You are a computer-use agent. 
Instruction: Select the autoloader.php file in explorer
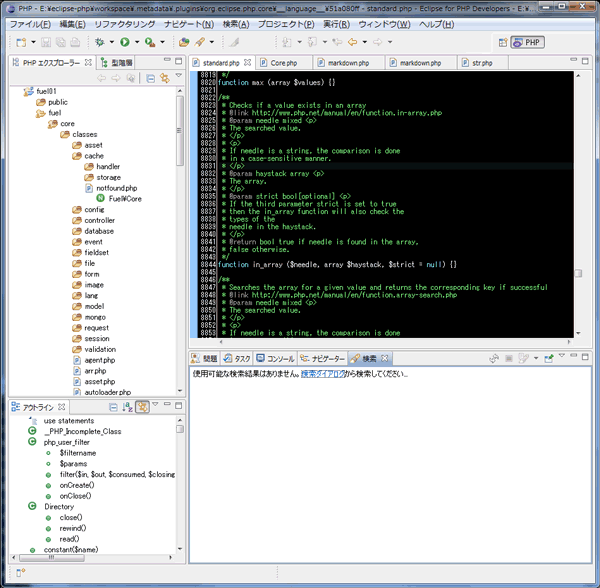tap(108, 392)
